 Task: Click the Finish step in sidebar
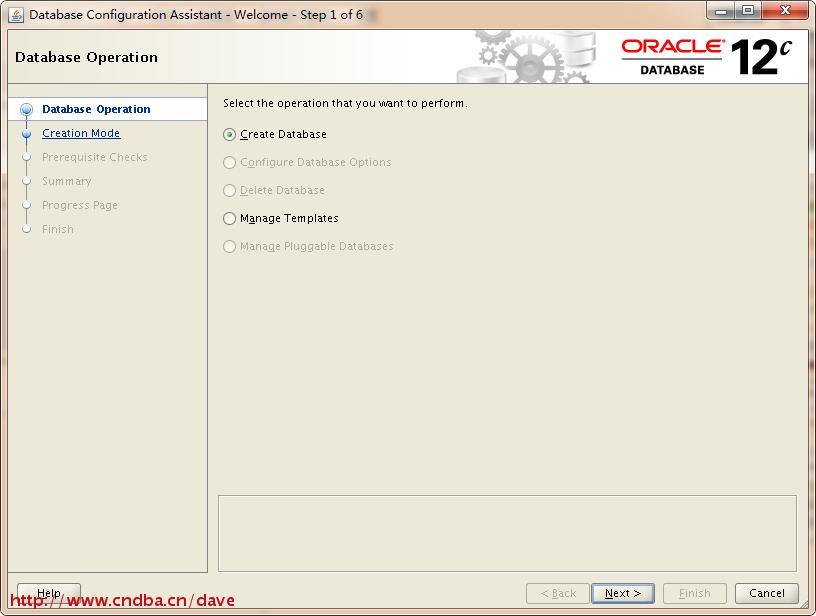(x=58, y=229)
